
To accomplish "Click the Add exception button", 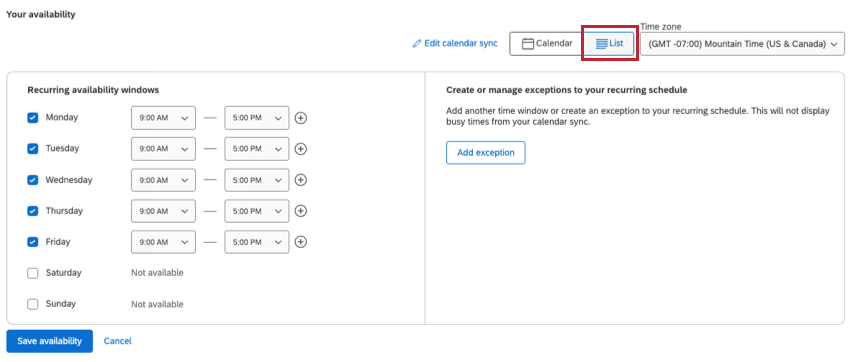I will click(x=486, y=153).
